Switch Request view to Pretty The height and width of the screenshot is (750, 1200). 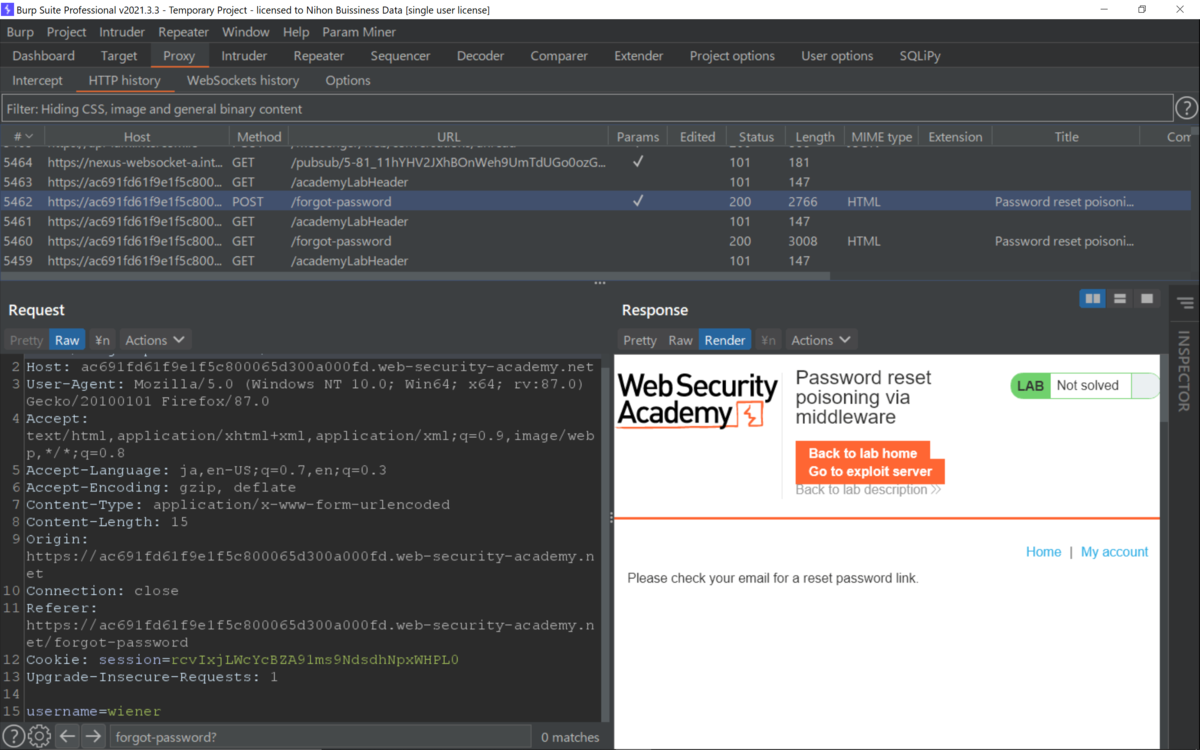point(26,340)
